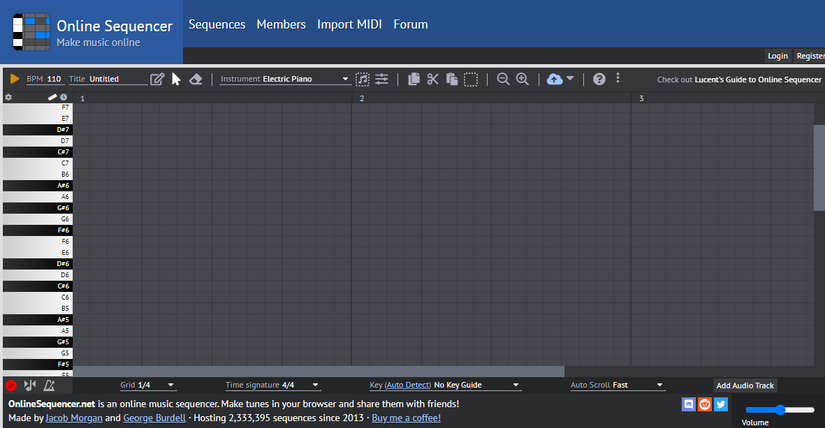The width and height of the screenshot is (825, 428).
Task: Click the A6 piano key
Action: click(37, 197)
